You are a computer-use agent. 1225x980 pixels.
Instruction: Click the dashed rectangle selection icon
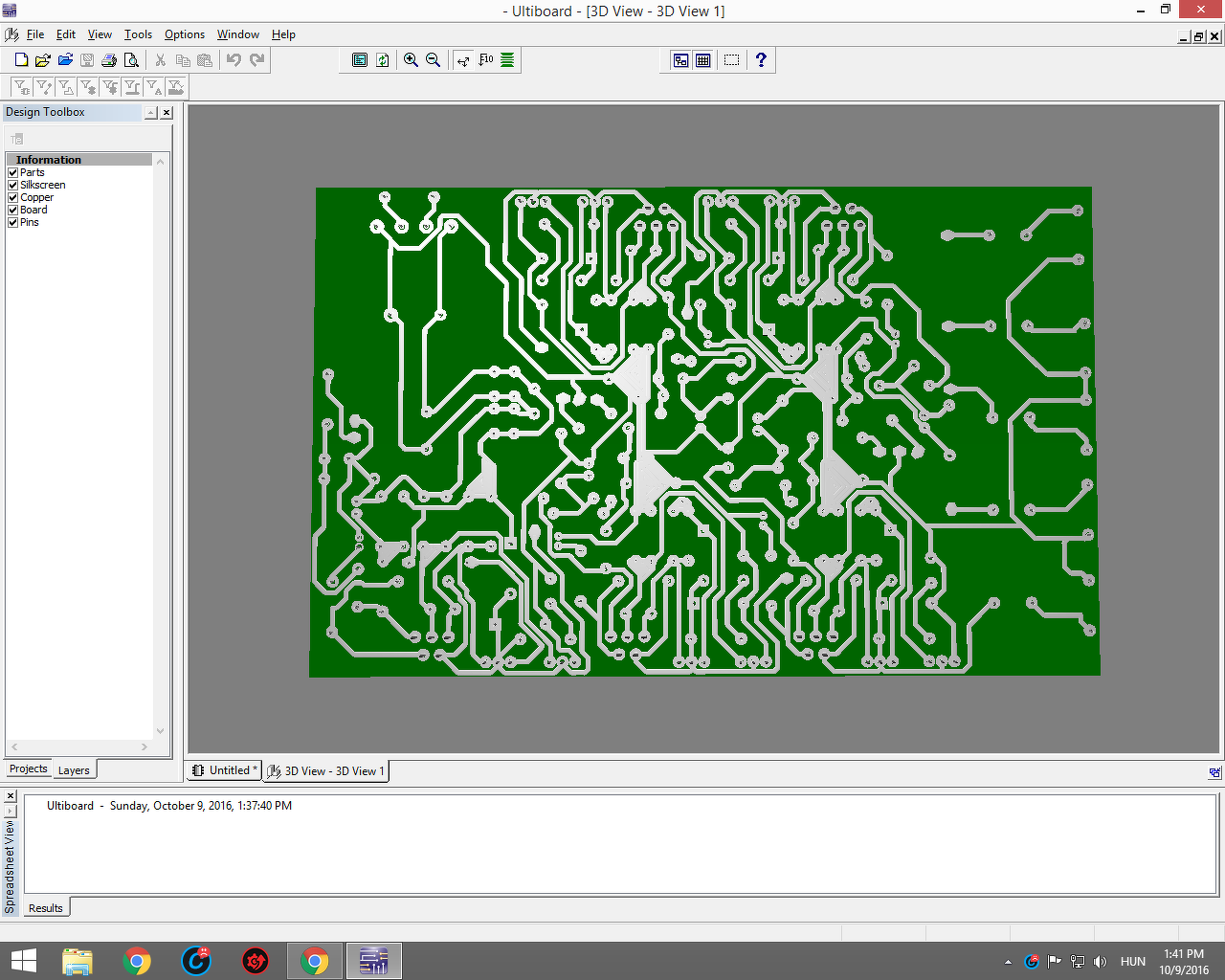click(732, 60)
